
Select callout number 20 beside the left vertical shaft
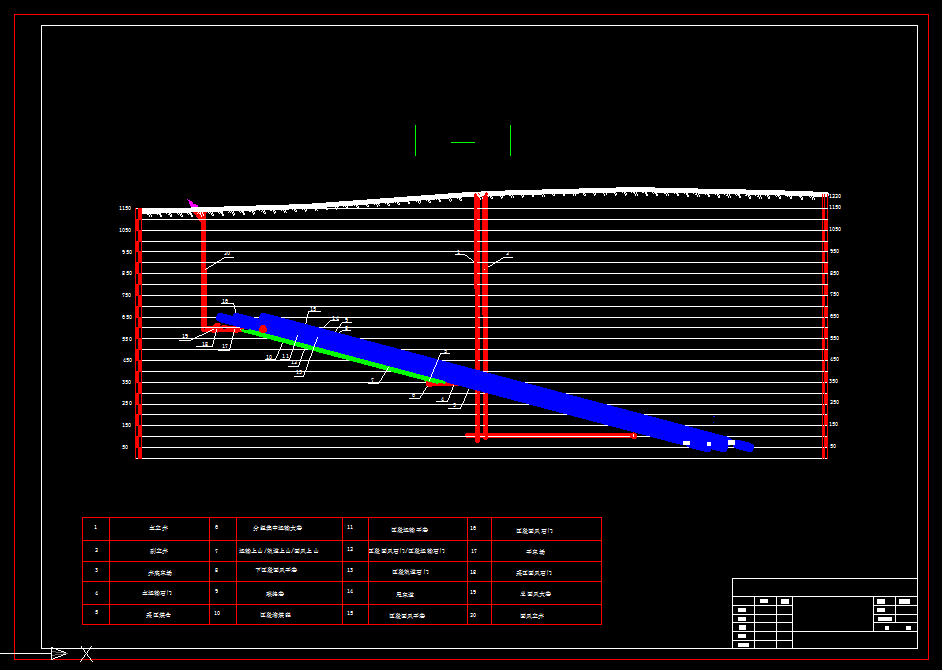tap(227, 254)
